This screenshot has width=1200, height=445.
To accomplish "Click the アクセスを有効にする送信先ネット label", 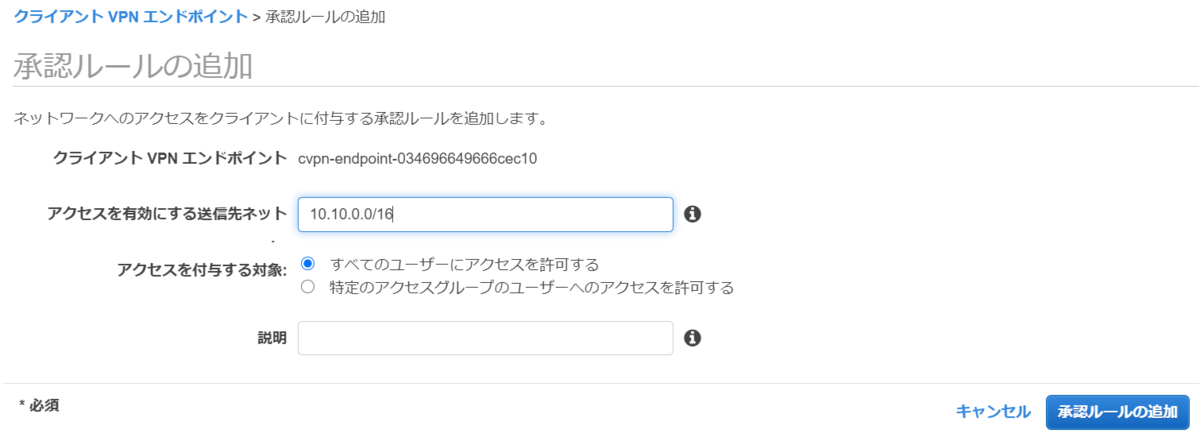I will coord(167,214).
